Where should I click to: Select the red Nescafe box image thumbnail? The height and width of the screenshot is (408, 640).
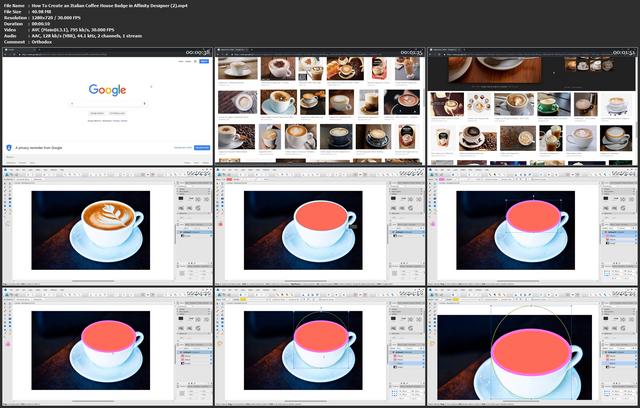tap(379, 68)
